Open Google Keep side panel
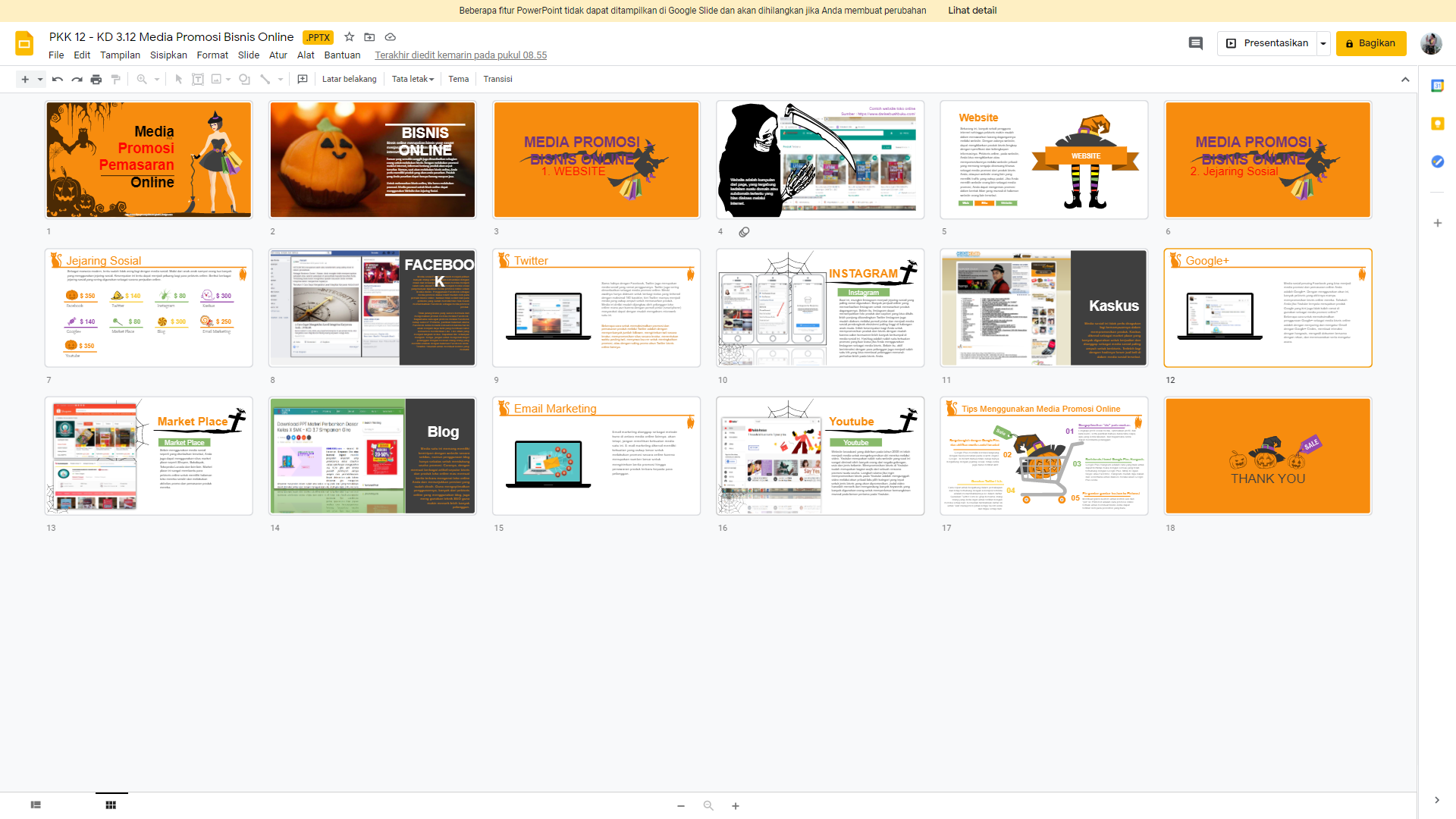Viewport: 1456px width, 819px height. pos(1438,124)
